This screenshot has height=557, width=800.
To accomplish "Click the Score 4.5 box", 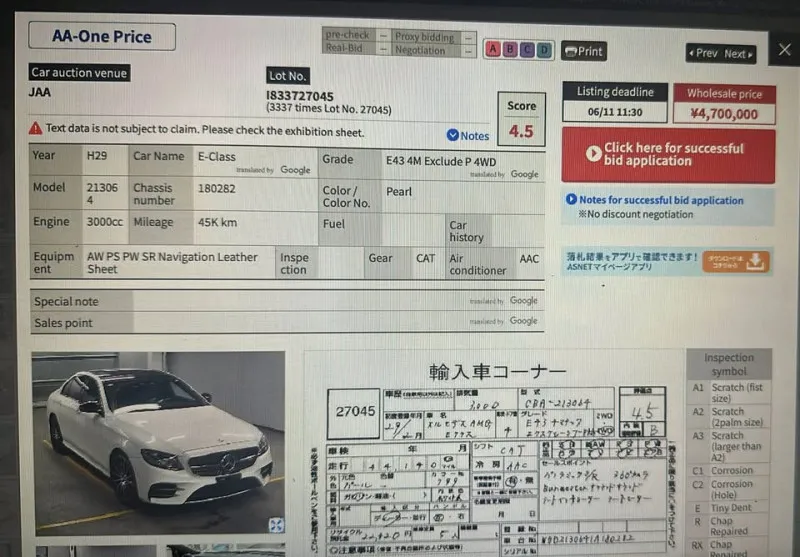I will coord(521,119).
